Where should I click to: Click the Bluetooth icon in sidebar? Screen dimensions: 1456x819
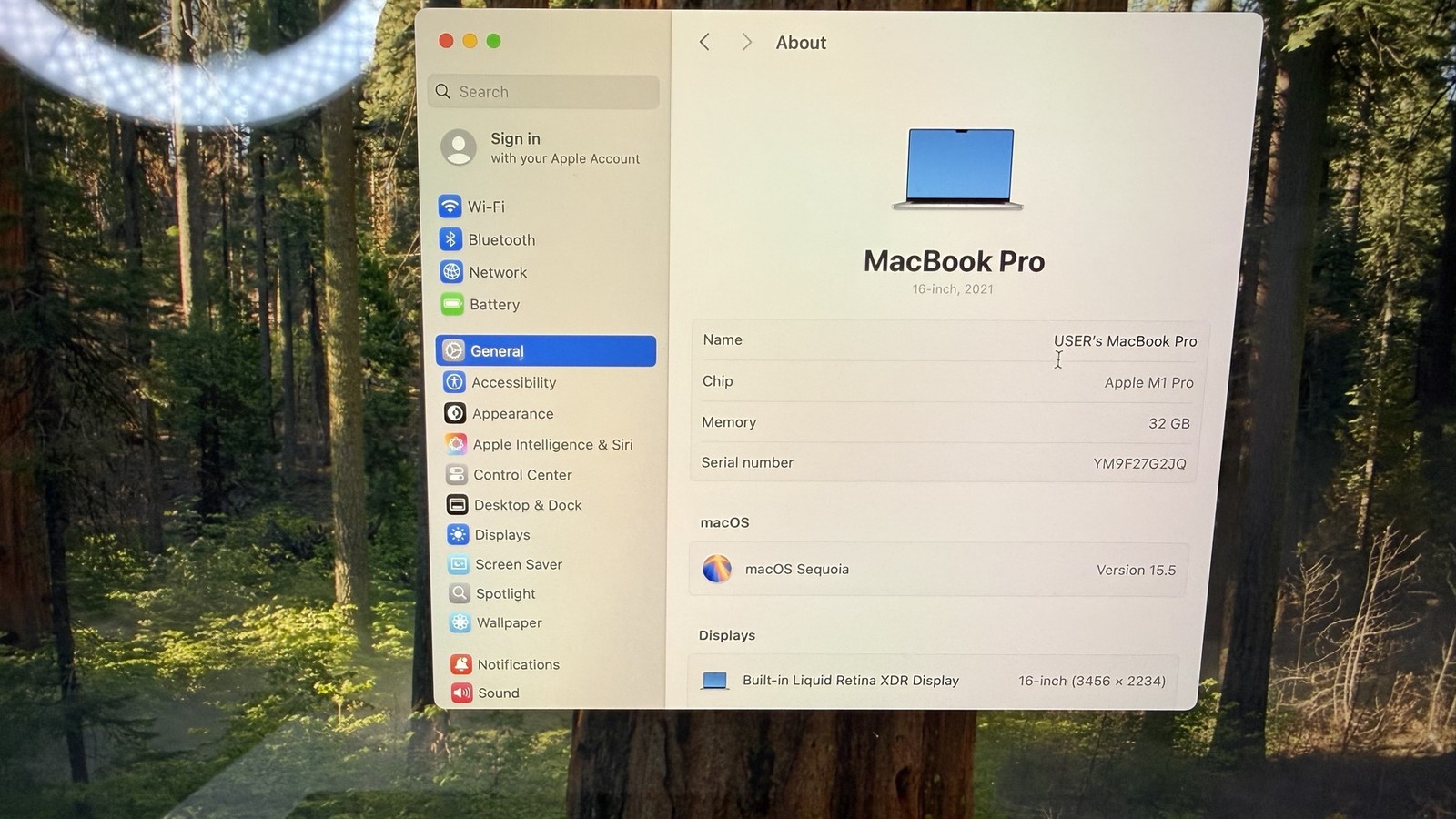coord(450,239)
